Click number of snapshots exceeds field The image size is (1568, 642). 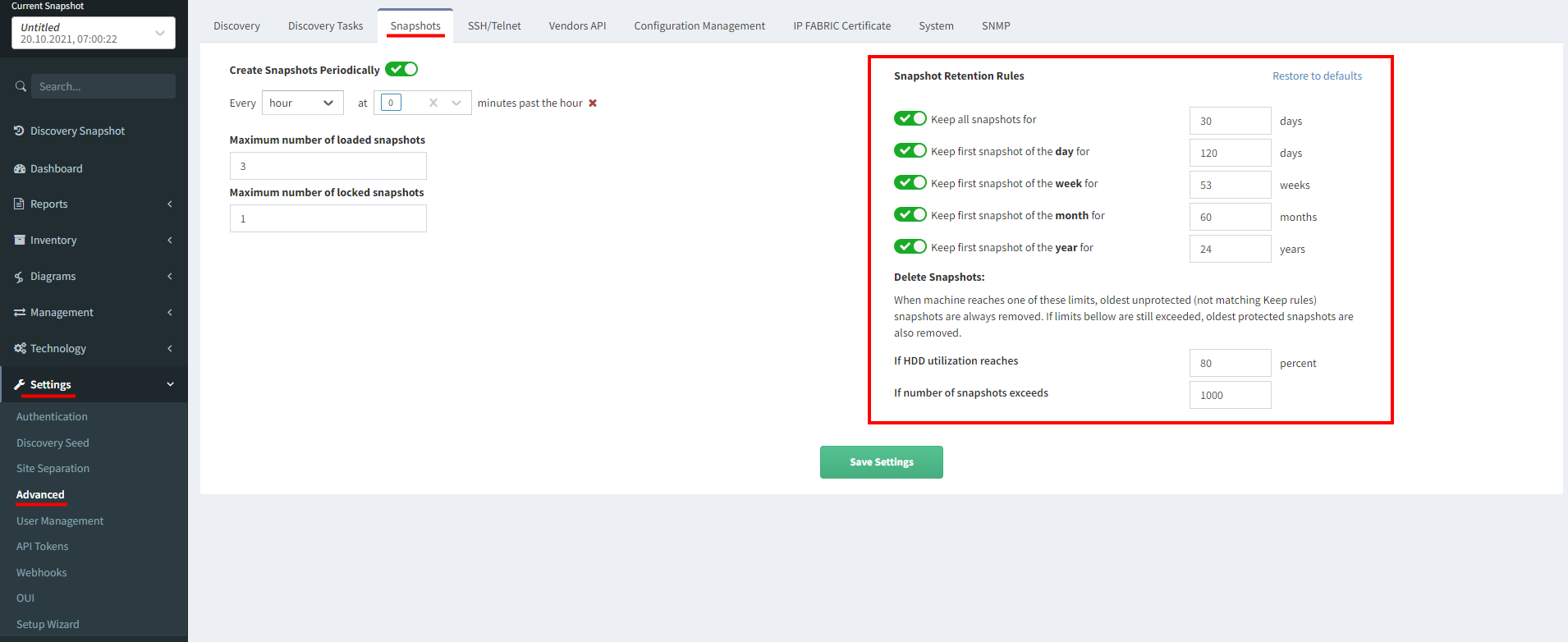(1231, 395)
